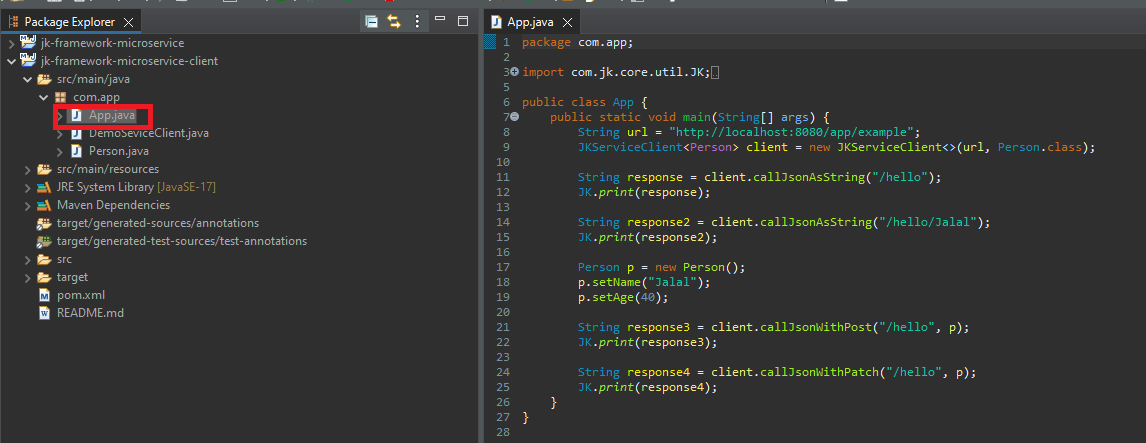Click the target/generated-sources/annotations folder icon

click(44, 223)
